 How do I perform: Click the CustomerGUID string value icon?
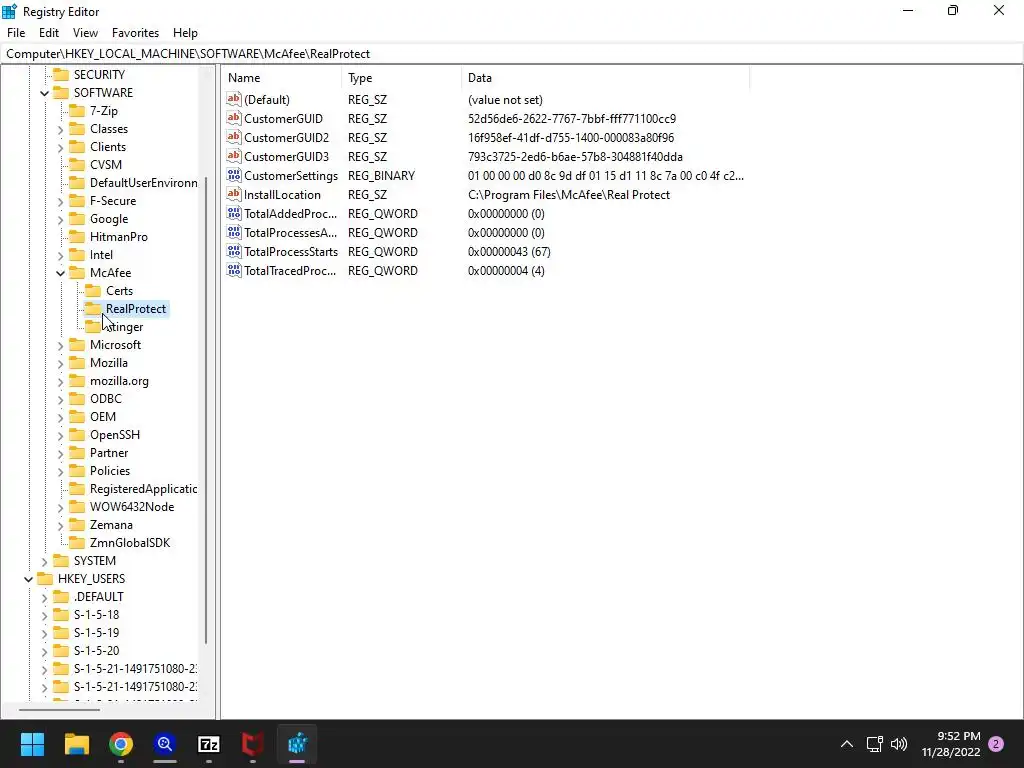click(x=234, y=118)
